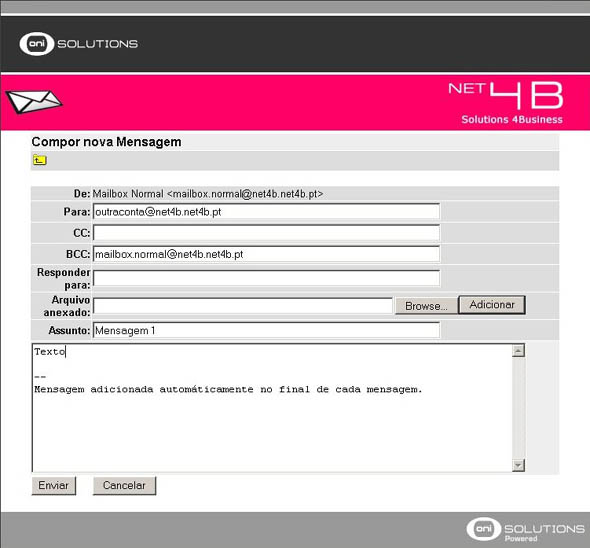Click the message area scroll-down arrow

[518, 465]
